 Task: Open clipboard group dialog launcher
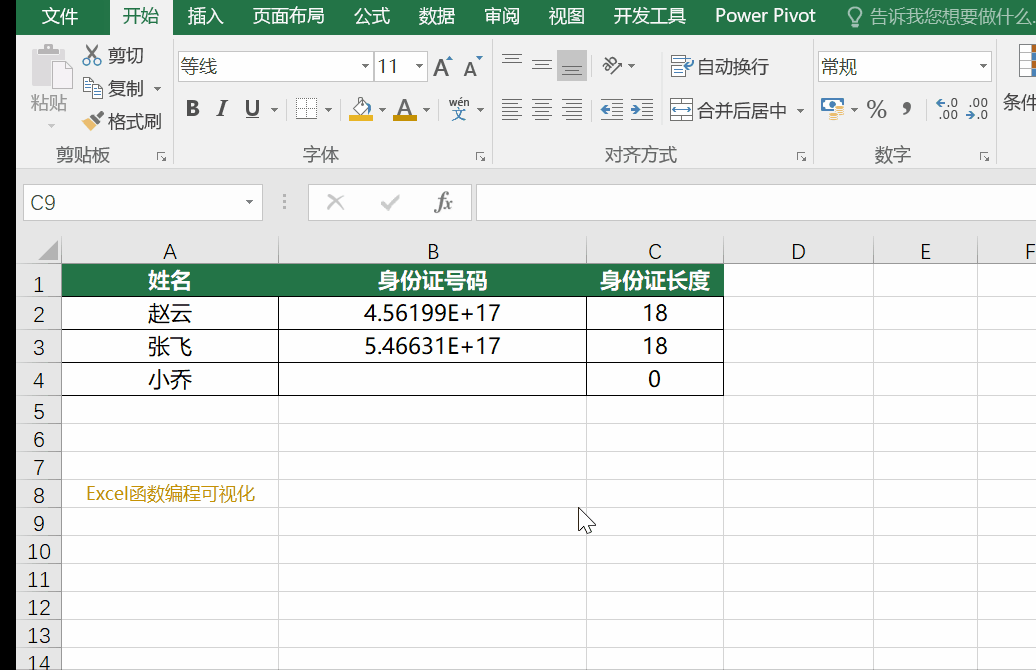(x=161, y=157)
